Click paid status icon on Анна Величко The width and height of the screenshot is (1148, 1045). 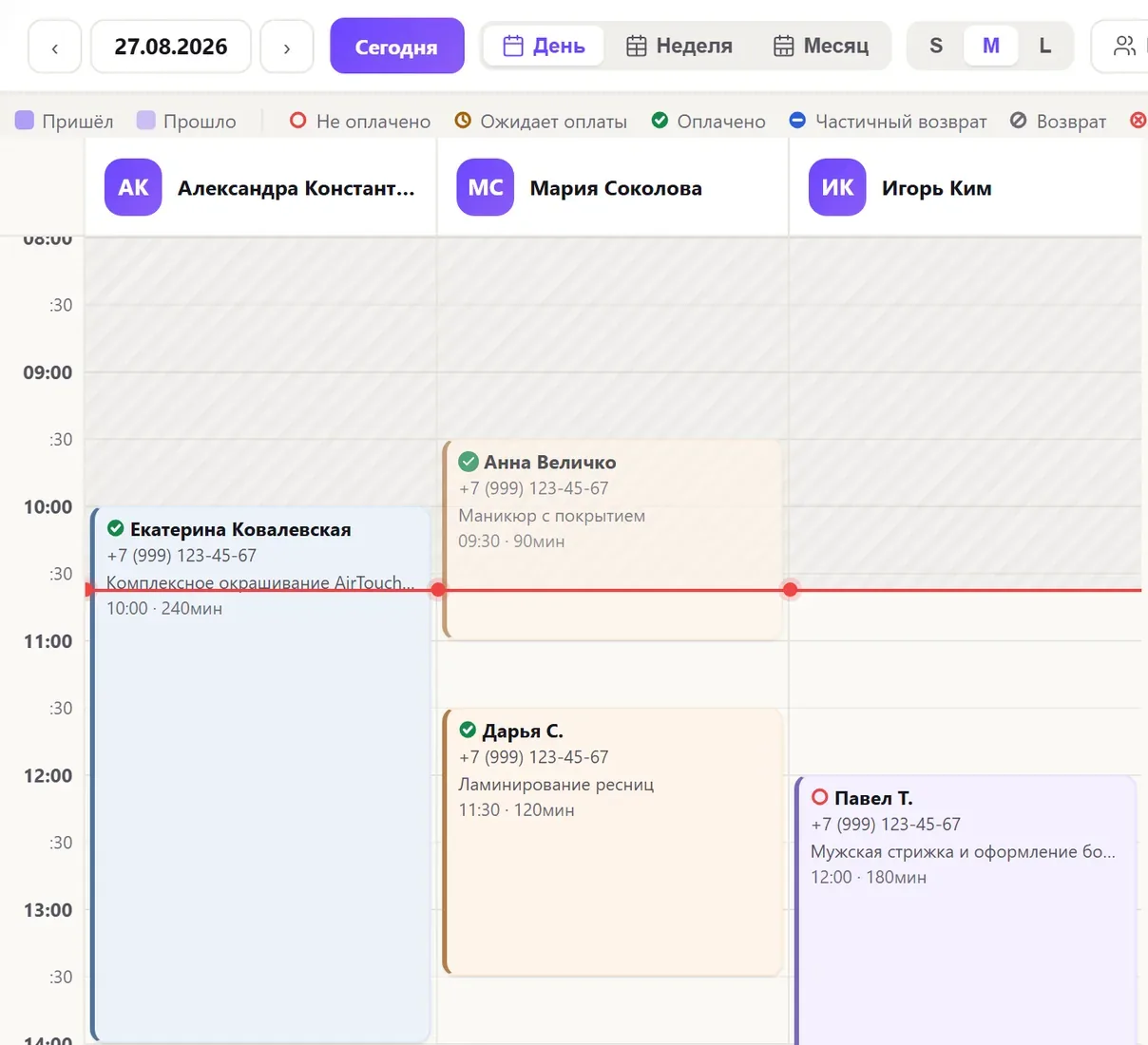pyautogui.click(x=469, y=463)
